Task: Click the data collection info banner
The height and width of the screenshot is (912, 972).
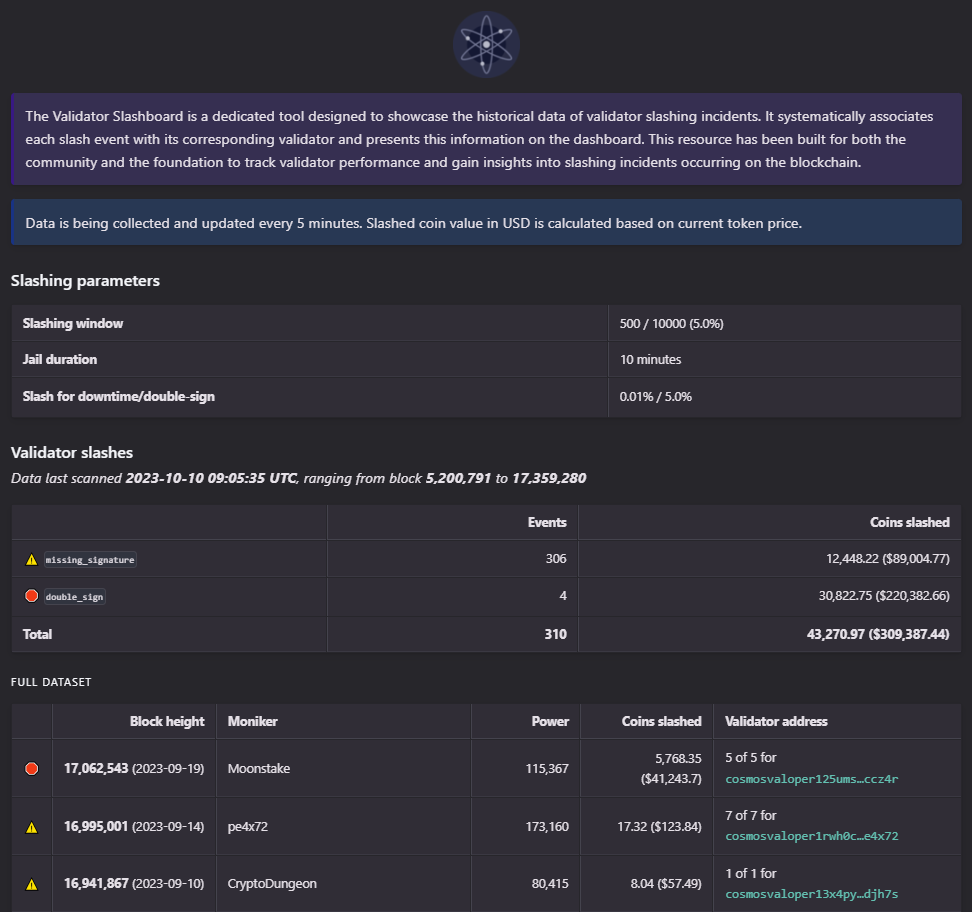Action: 486,222
